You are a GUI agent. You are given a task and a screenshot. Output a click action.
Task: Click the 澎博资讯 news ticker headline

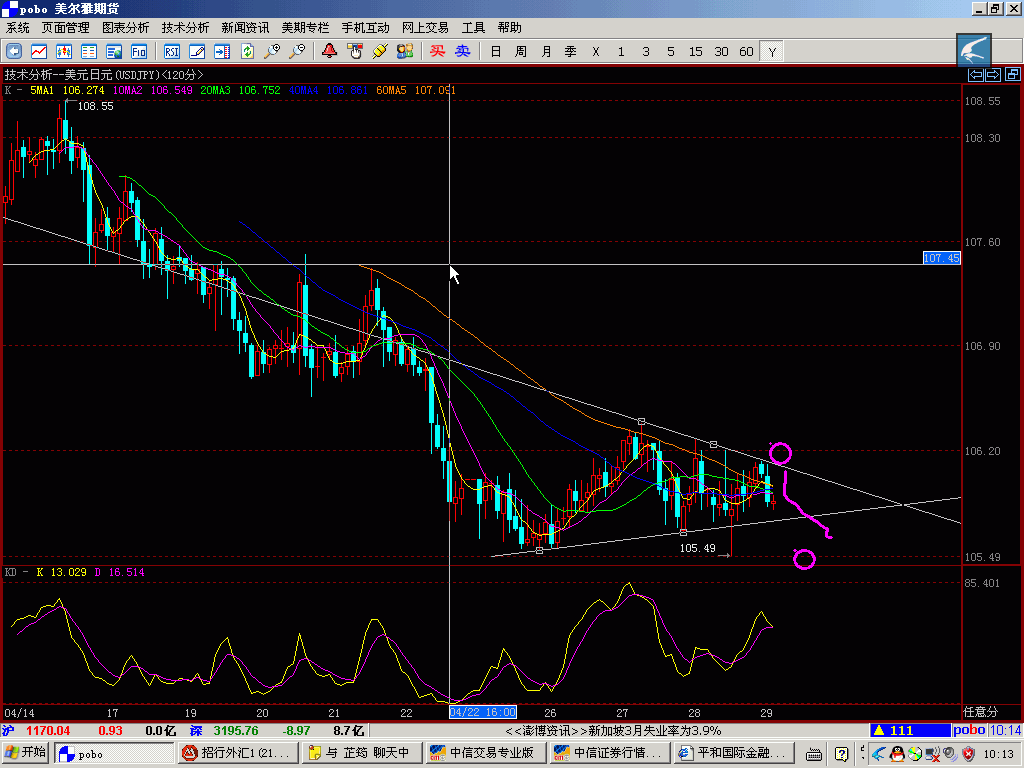pyautogui.click(x=613, y=730)
